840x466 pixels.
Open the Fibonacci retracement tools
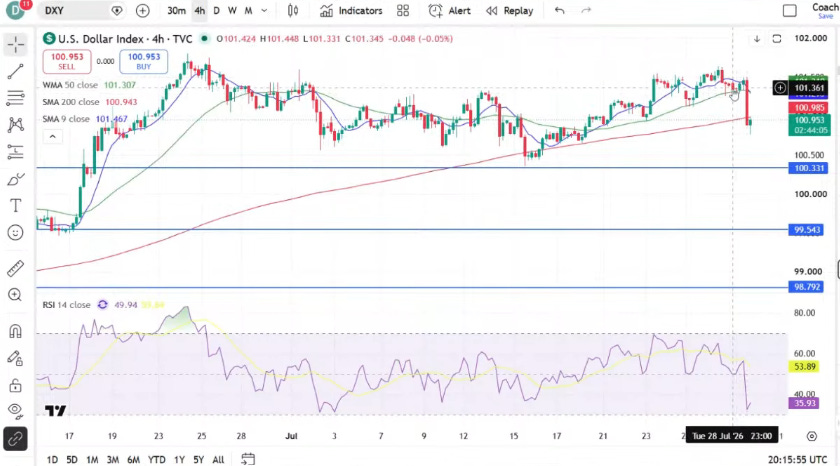coord(16,97)
